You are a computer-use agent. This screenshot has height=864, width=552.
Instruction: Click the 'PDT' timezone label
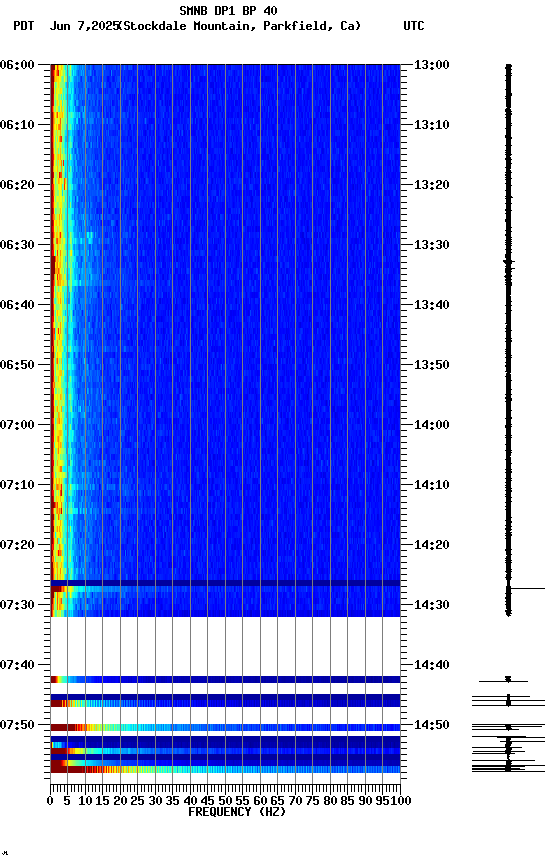tap(24, 26)
